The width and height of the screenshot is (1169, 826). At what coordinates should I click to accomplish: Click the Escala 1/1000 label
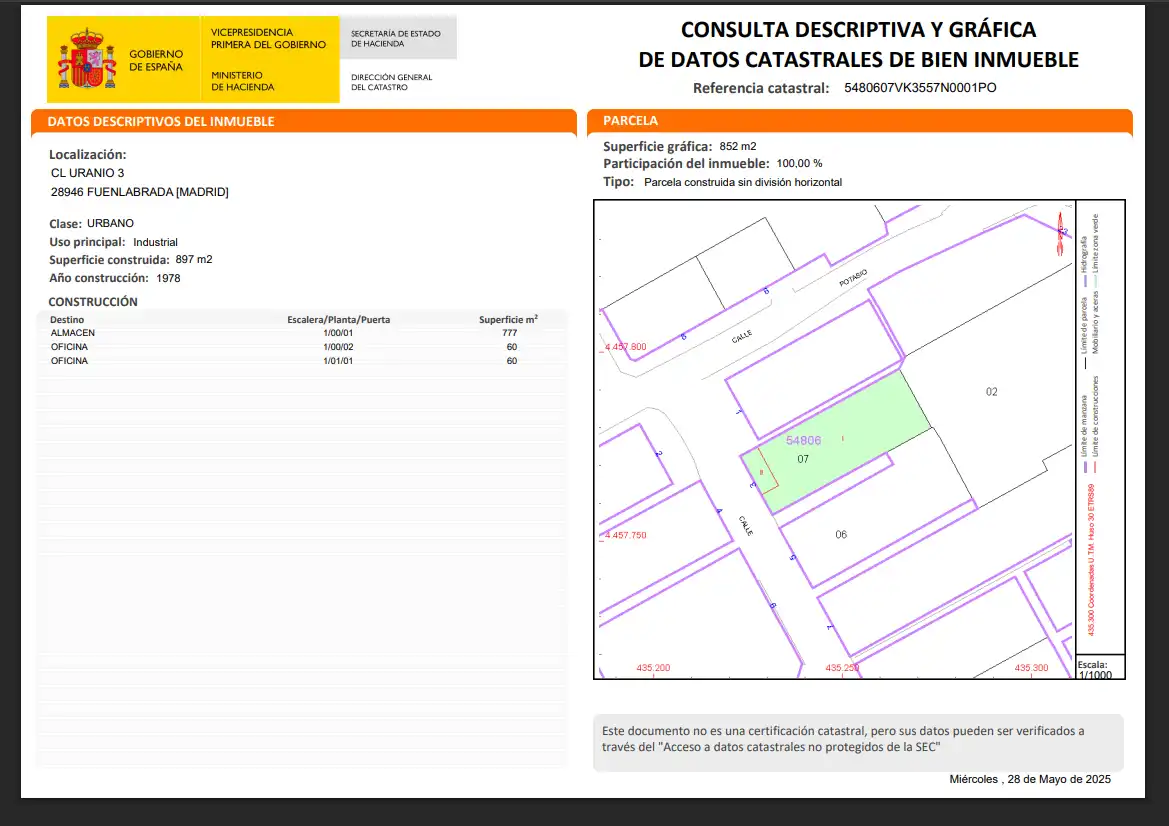pyautogui.click(x=1094, y=669)
